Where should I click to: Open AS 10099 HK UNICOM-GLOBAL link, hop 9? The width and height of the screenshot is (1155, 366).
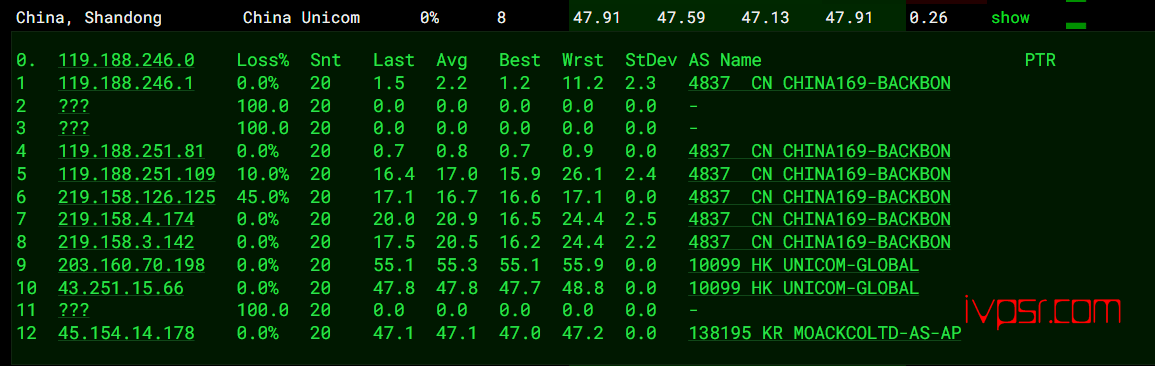click(804, 265)
